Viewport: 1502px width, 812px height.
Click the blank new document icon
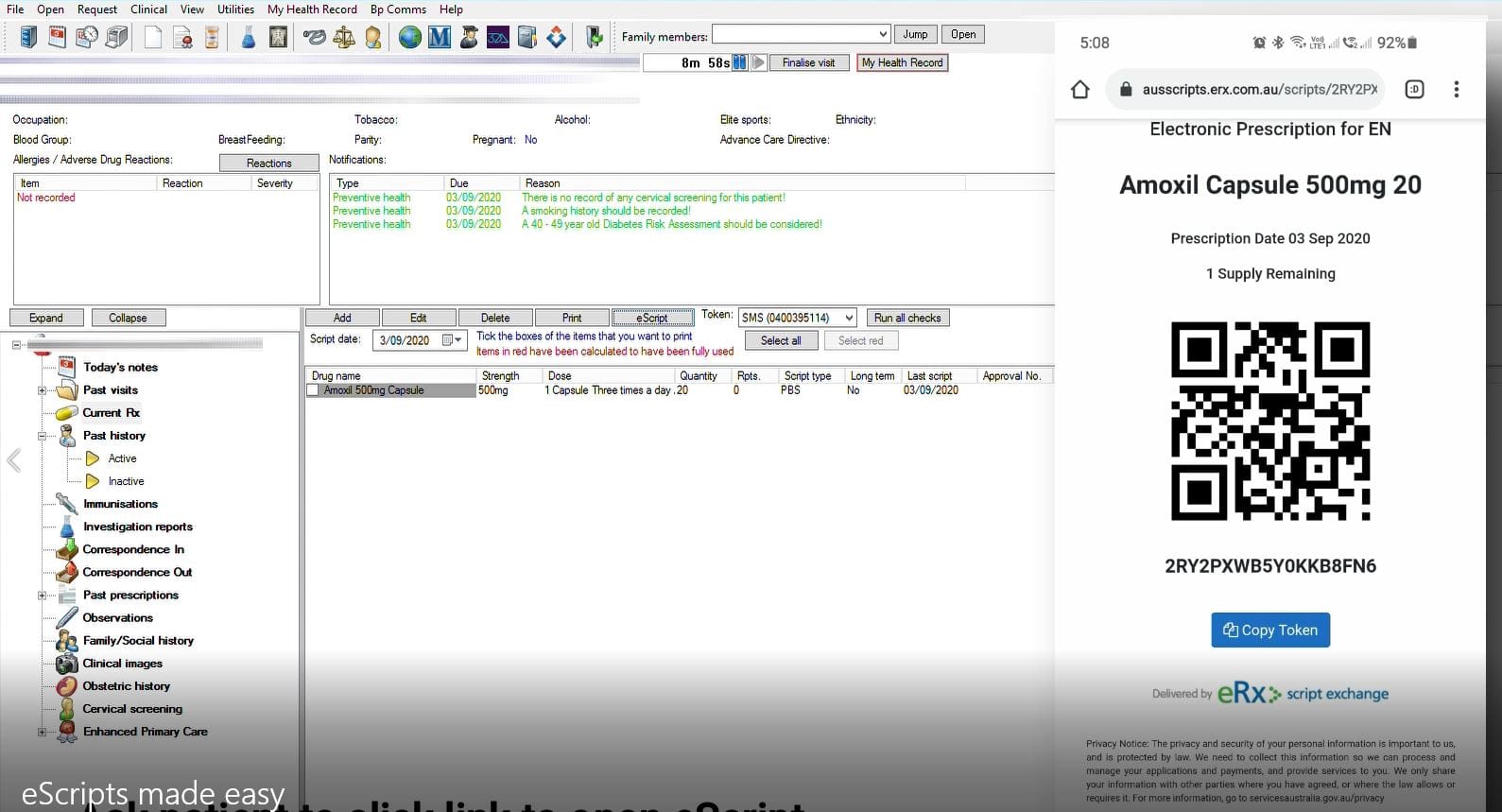(152, 37)
